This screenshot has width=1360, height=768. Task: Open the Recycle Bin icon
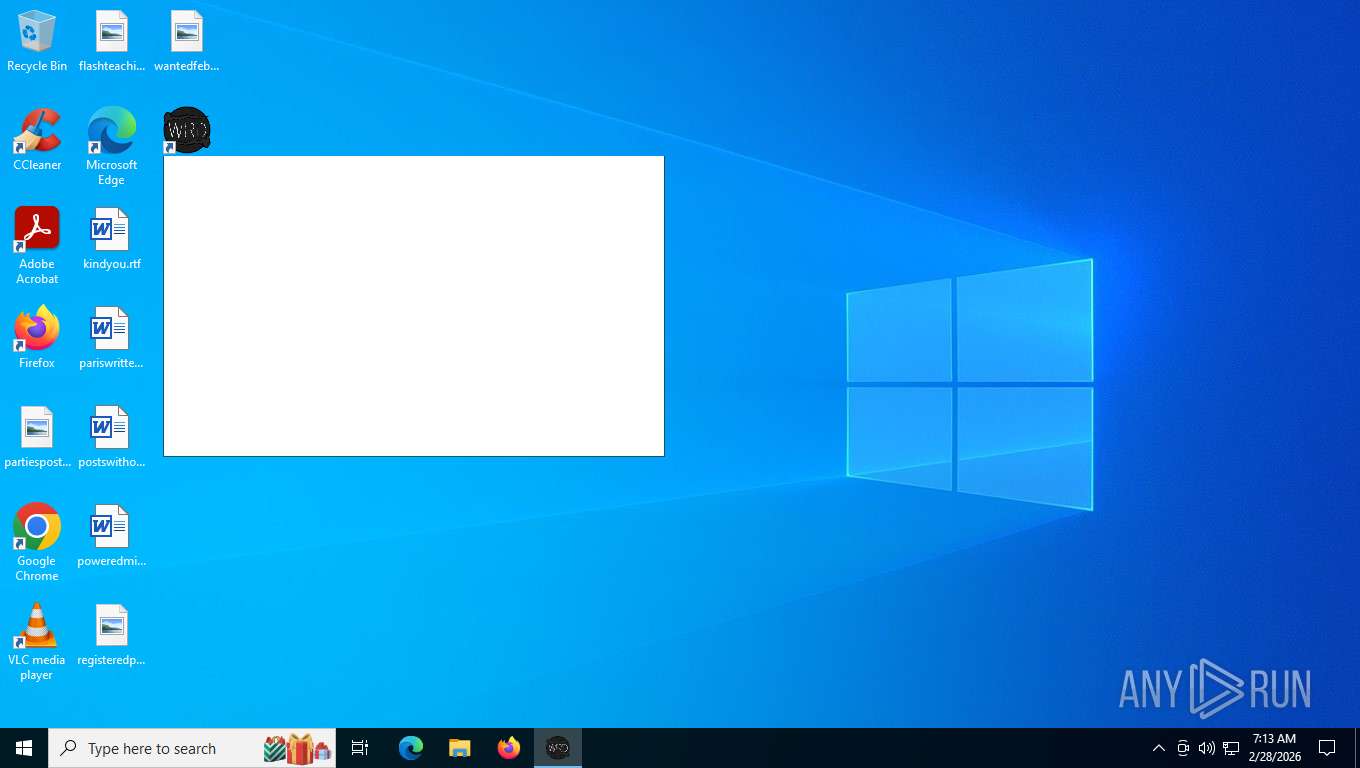coord(37,41)
